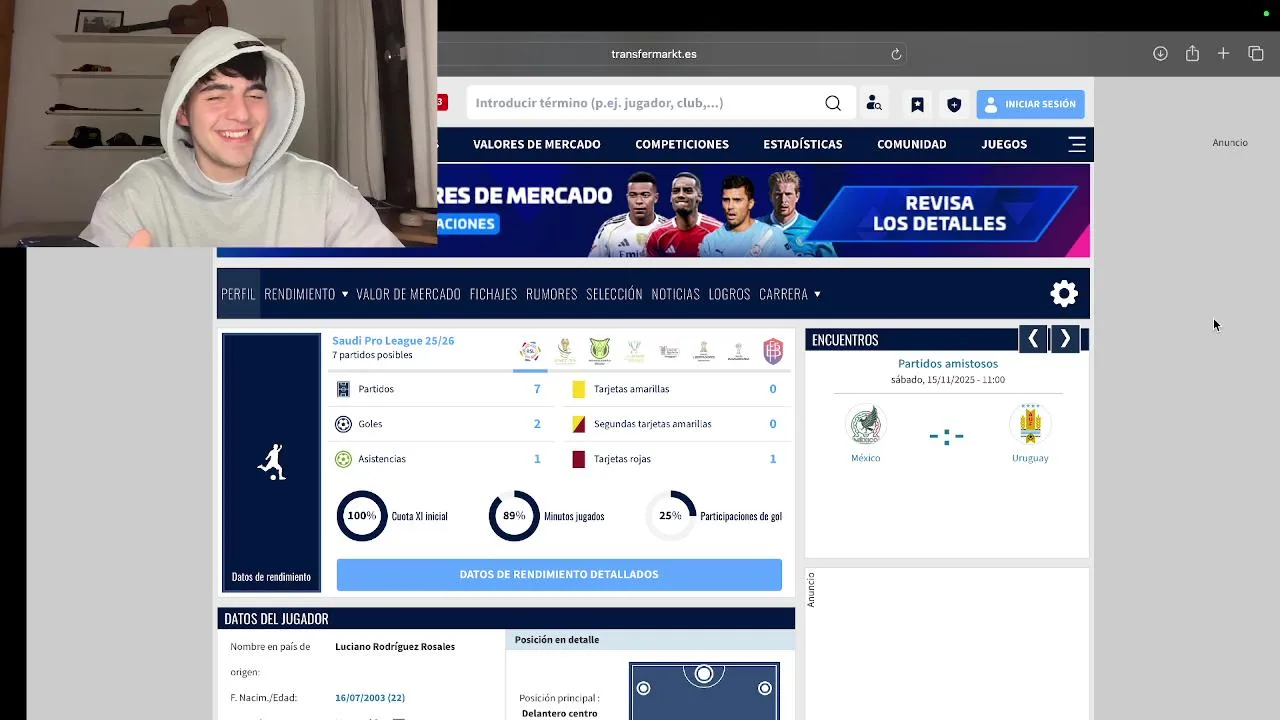
Task: Select the grey crest competition logo
Action: tap(669, 351)
